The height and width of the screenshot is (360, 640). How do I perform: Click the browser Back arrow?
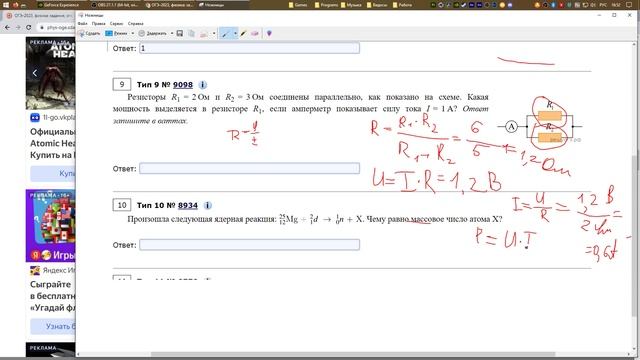(x=7, y=27)
